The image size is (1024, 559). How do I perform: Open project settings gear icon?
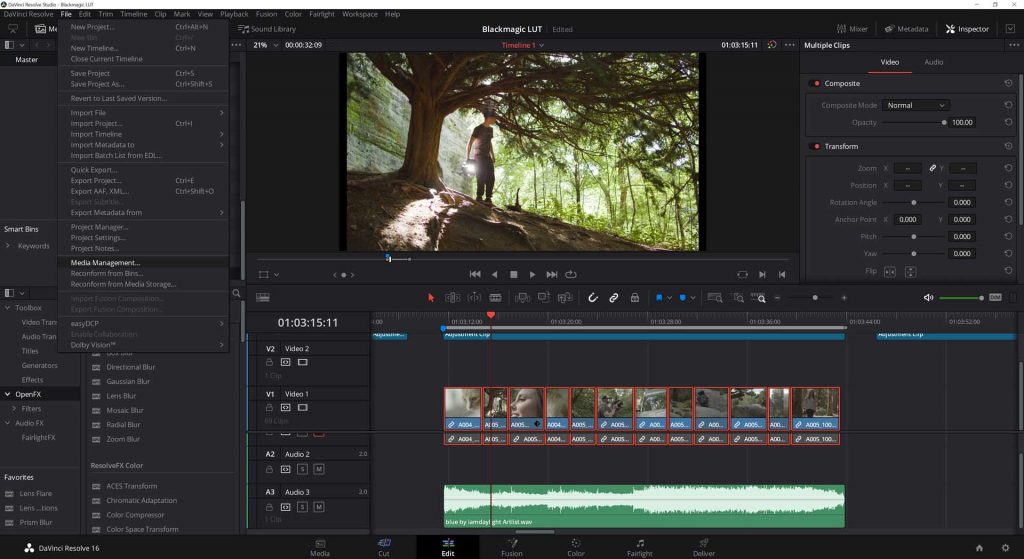1006,548
